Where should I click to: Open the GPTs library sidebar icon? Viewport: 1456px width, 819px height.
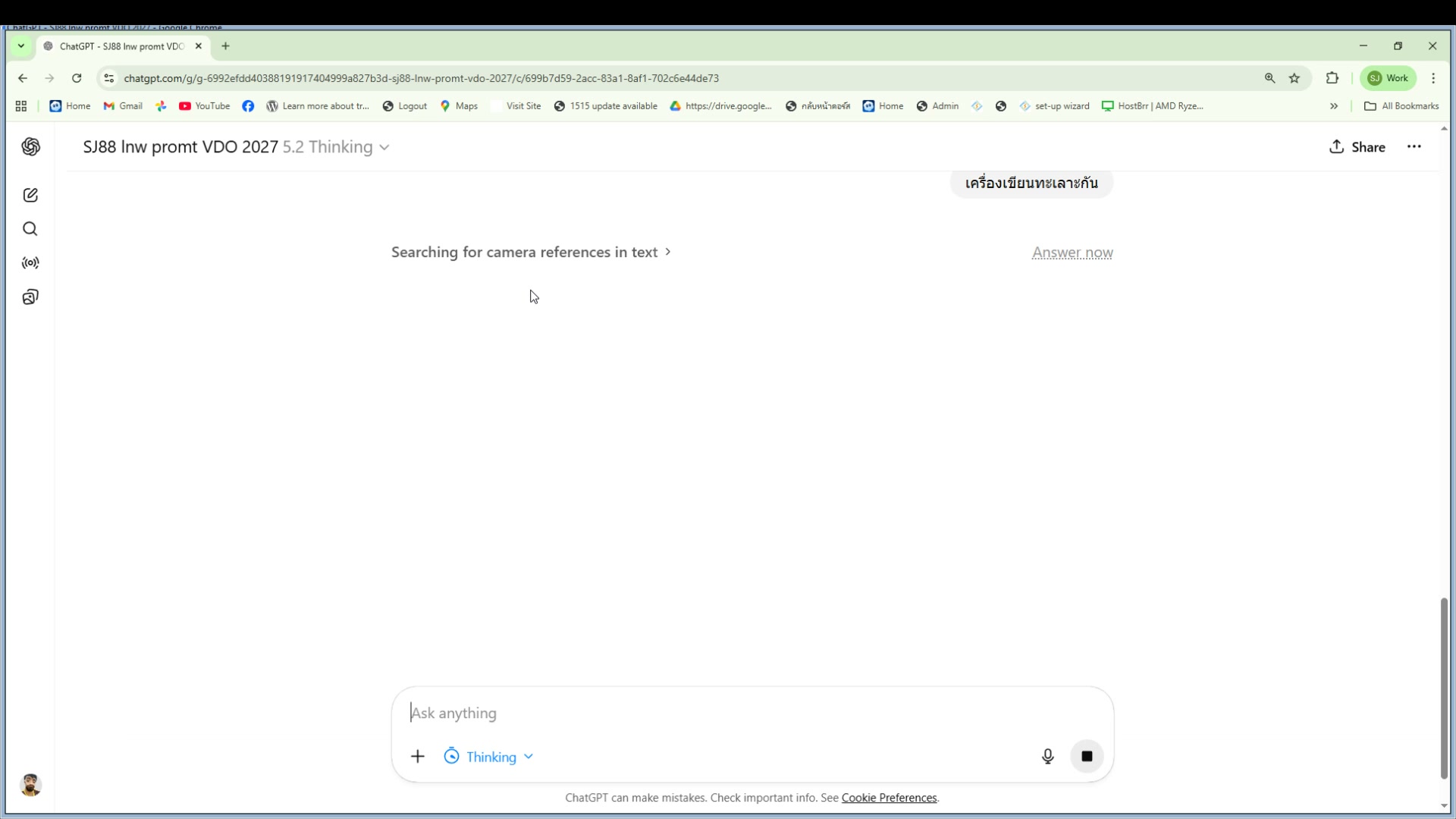pyautogui.click(x=30, y=297)
